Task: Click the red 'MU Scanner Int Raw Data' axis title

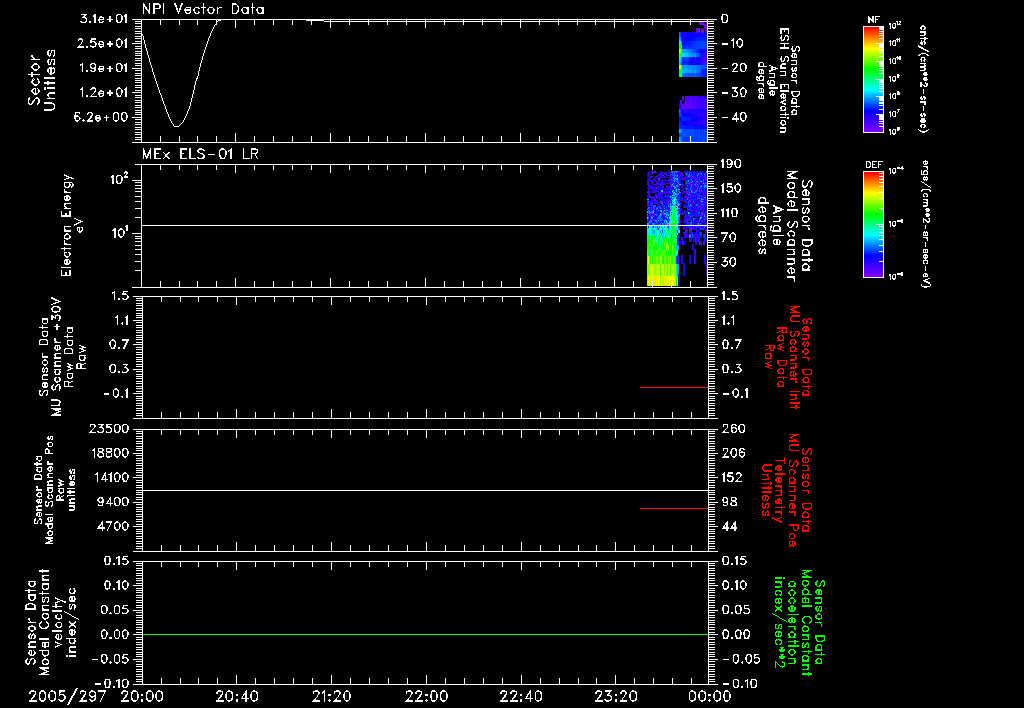Action: [x=788, y=357]
